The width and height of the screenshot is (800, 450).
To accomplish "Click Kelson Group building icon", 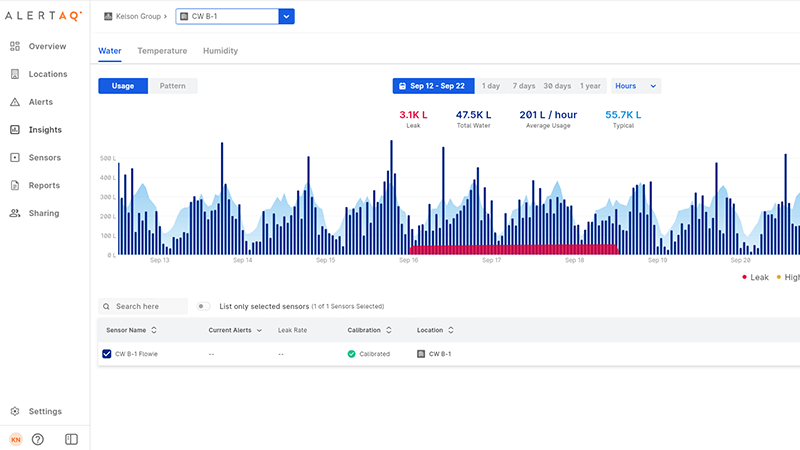I will tap(108, 16).
